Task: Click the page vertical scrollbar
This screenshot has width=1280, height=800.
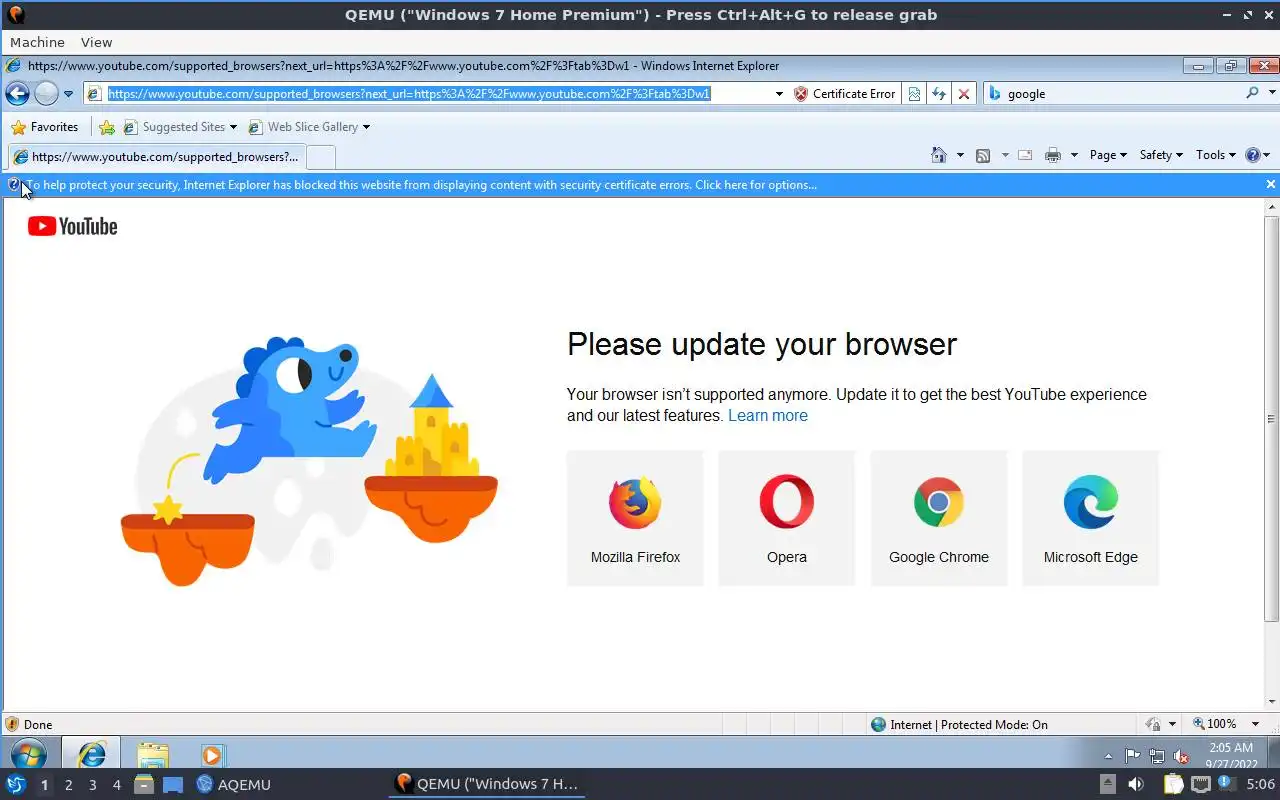Action: coord(1272,418)
